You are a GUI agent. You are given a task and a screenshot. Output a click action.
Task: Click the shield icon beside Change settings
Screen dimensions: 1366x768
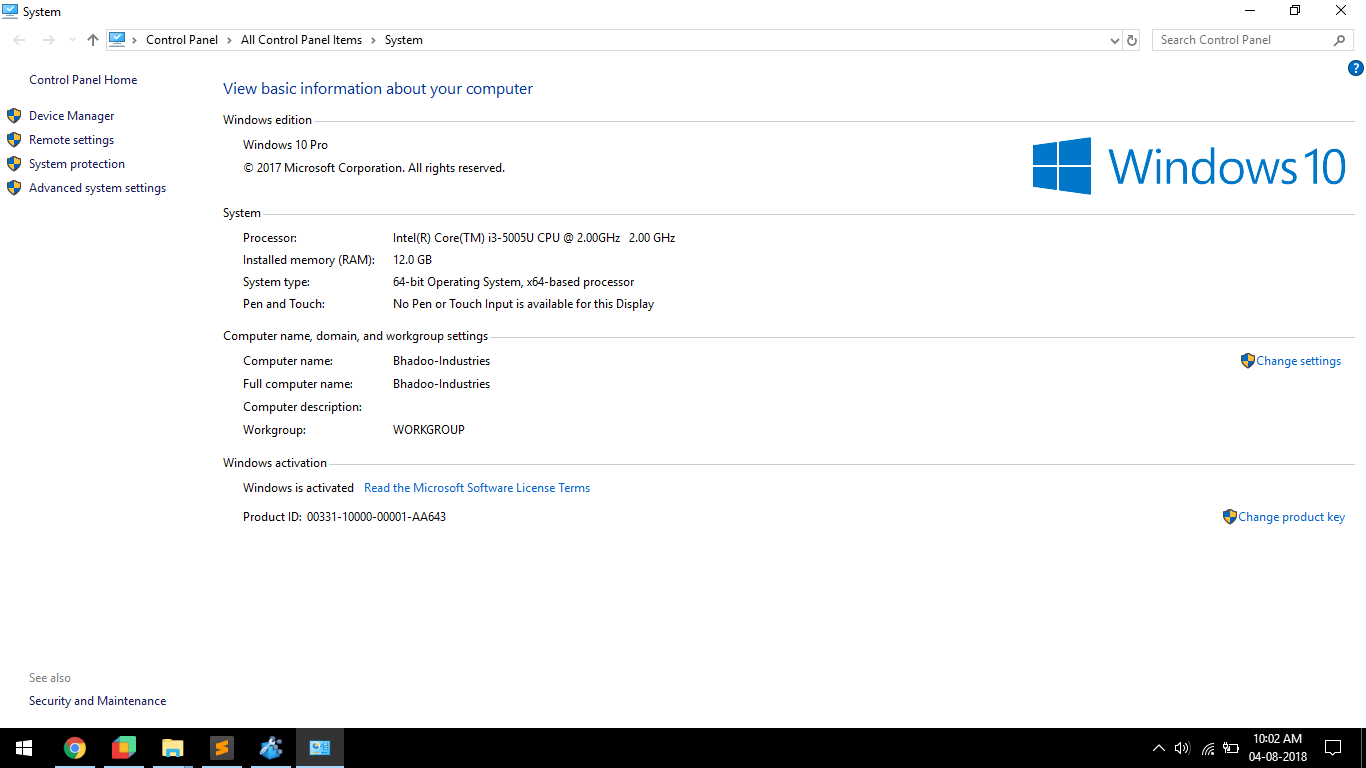1247,361
